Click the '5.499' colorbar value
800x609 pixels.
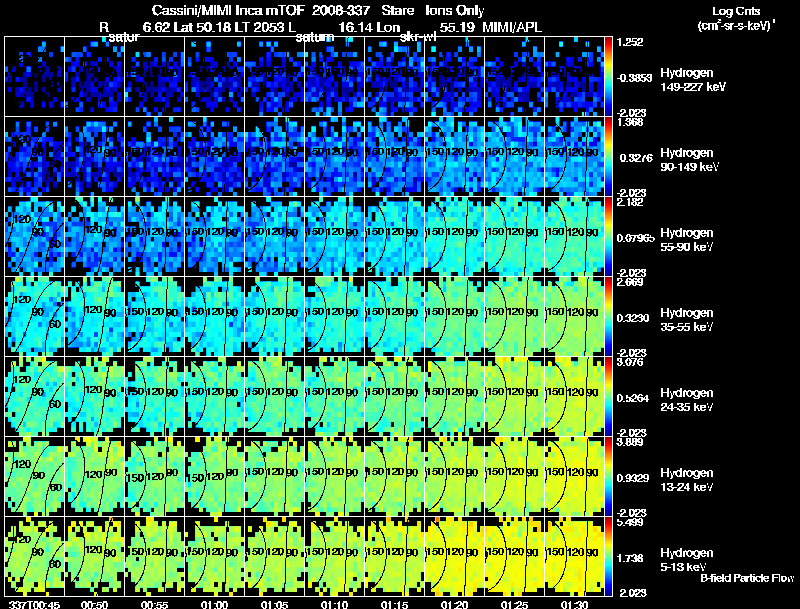pos(630,522)
